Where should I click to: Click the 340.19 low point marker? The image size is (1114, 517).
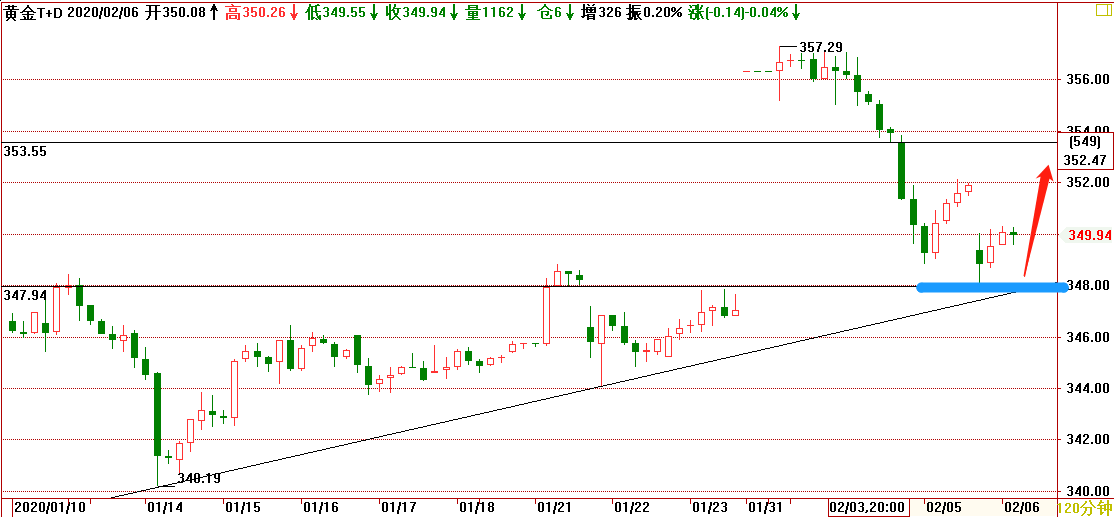[199, 479]
